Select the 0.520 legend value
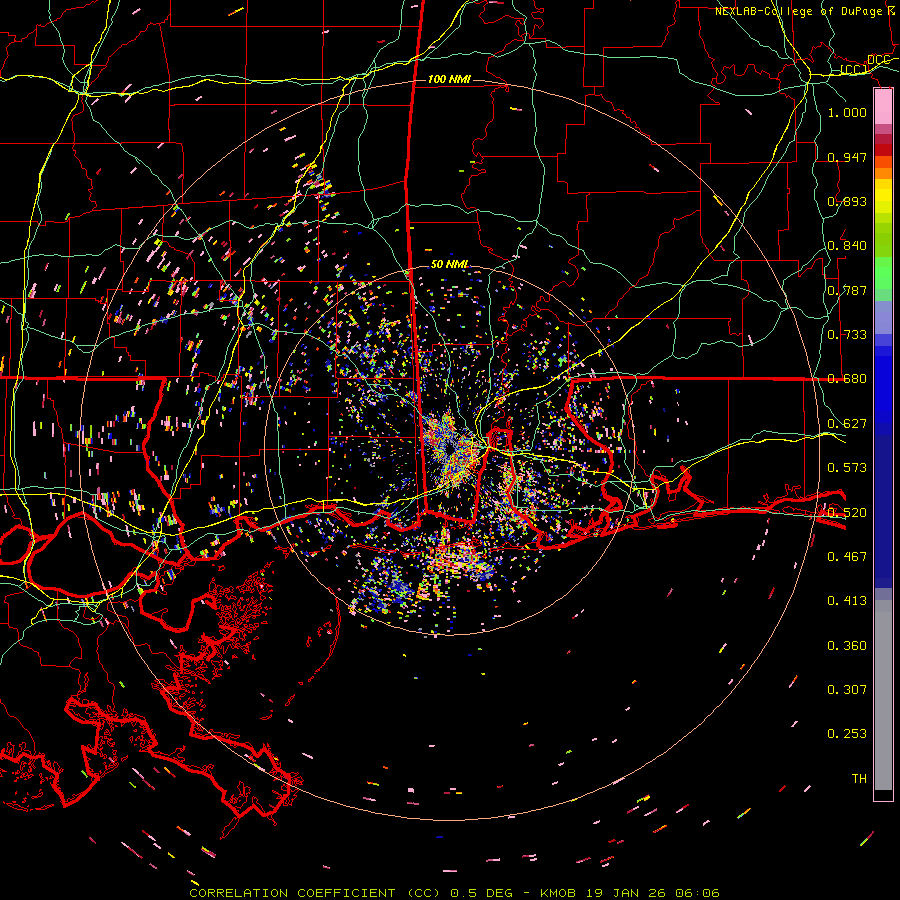 pos(847,513)
